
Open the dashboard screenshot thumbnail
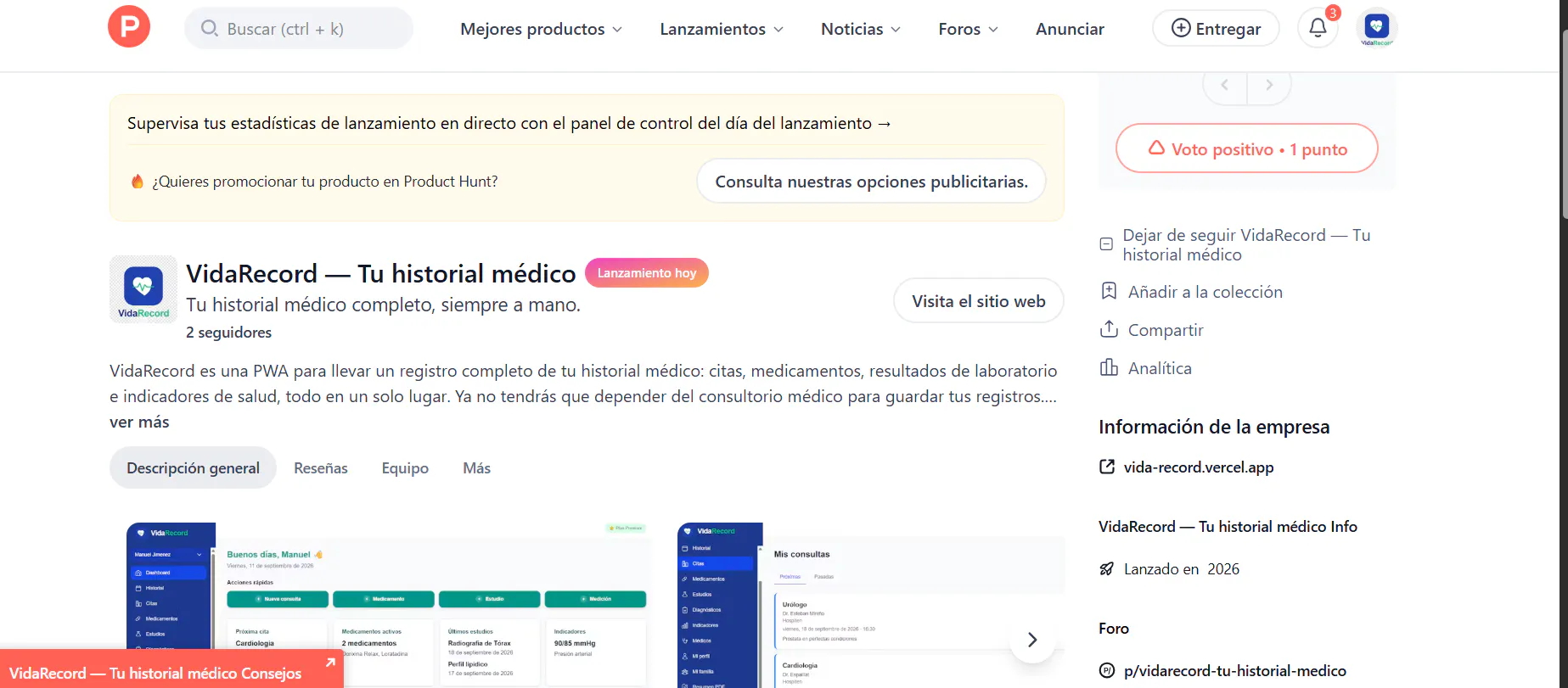click(x=390, y=605)
